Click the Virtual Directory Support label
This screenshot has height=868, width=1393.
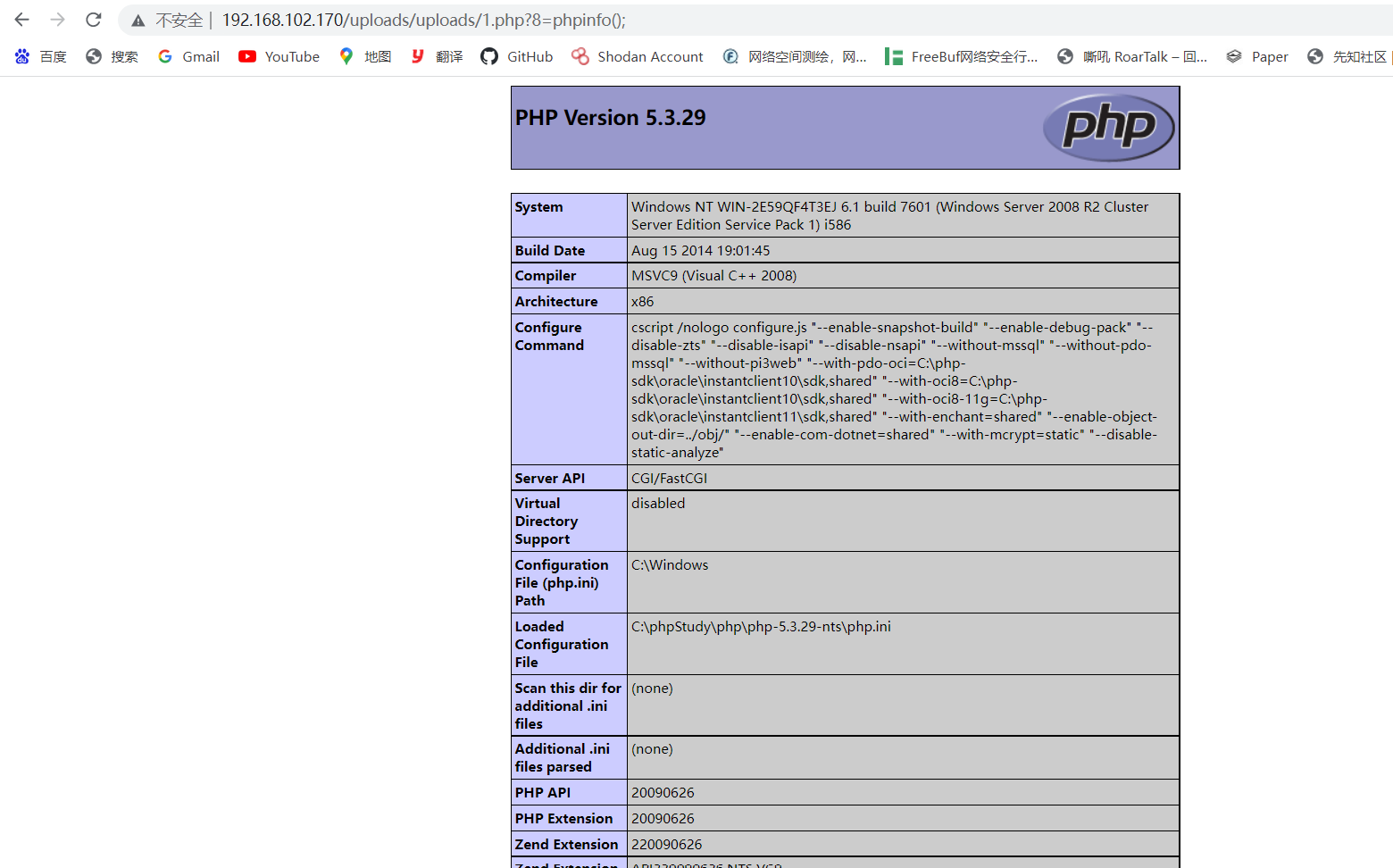point(546,521)
